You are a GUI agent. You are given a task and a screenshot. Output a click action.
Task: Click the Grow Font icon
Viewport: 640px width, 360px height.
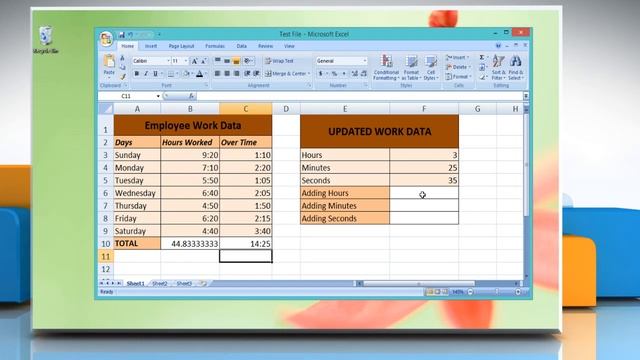click(195, 61)
